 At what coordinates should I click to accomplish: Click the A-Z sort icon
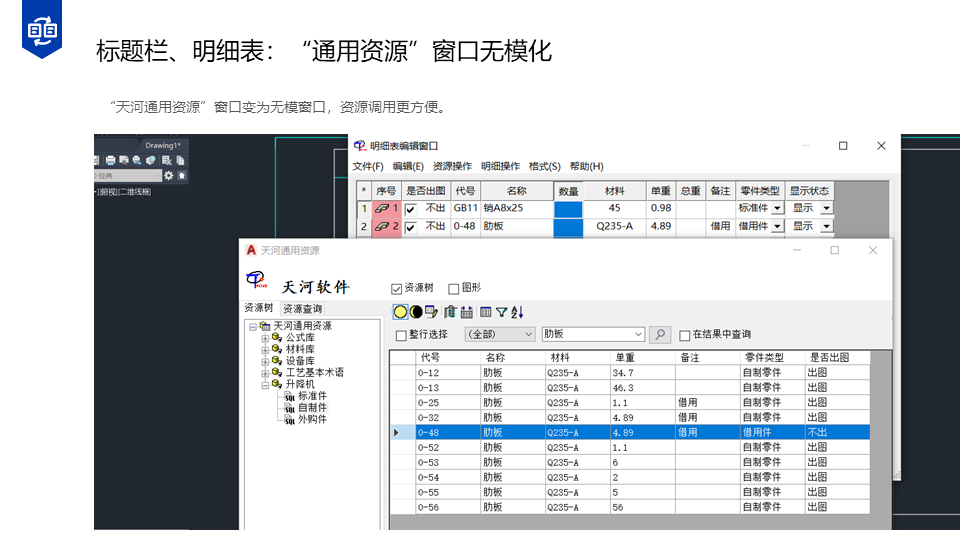click(x=517, y=312)
